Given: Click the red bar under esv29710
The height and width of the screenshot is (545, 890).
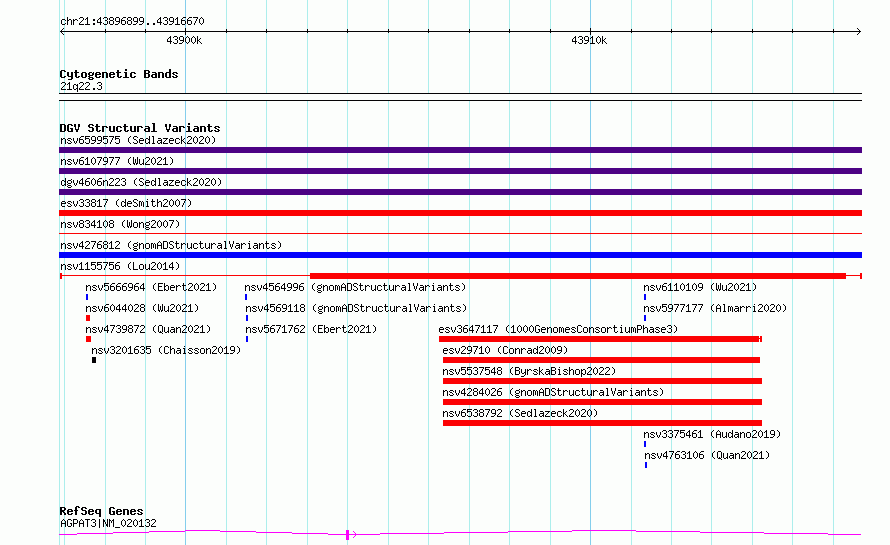Looking at the screenshot, I should coord(601,360).
